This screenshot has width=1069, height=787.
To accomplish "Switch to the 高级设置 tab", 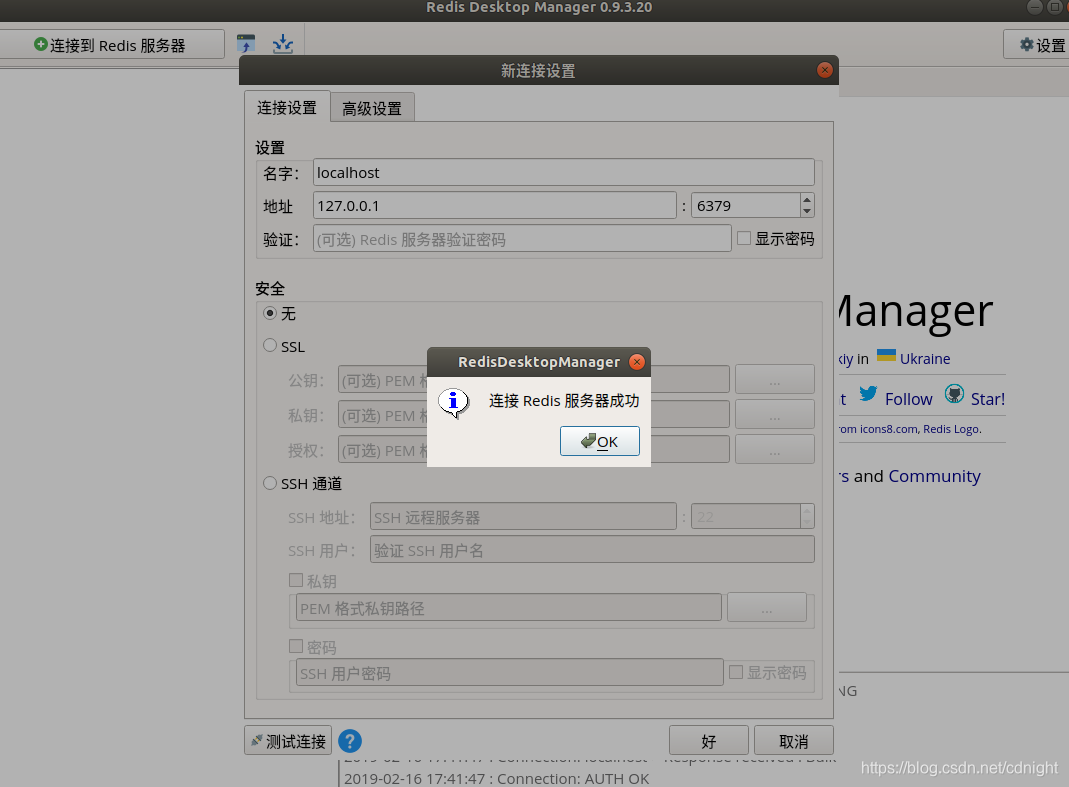I will click(371, 107).
